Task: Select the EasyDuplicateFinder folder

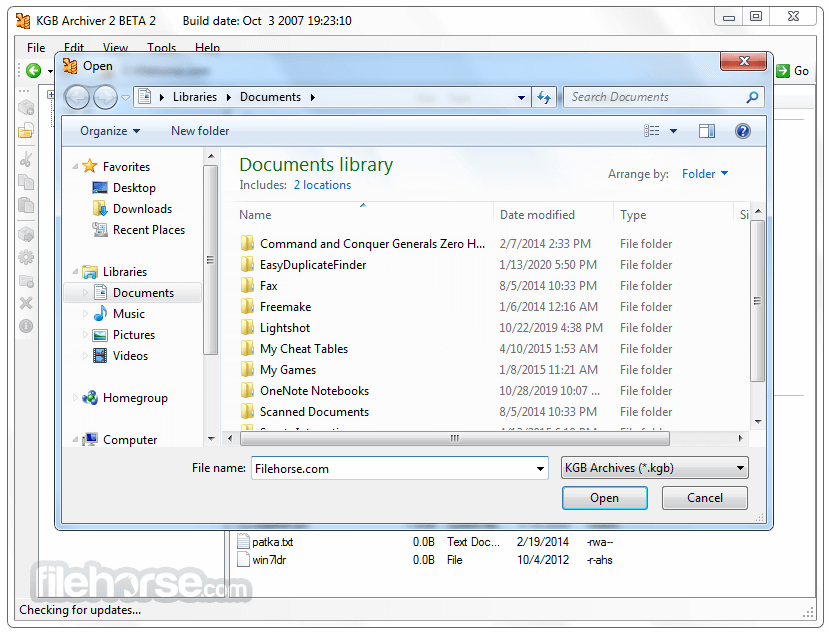Action: click(313, 265)
